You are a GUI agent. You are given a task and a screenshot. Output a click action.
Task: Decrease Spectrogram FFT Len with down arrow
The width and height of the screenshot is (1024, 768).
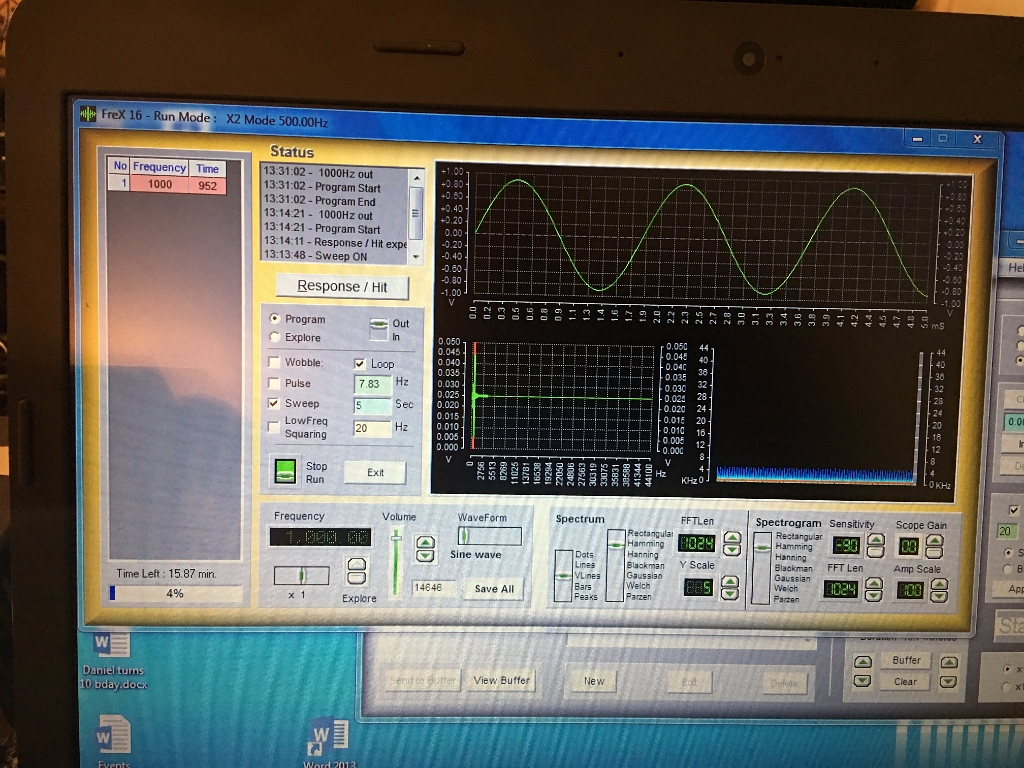tap(874, 596)
